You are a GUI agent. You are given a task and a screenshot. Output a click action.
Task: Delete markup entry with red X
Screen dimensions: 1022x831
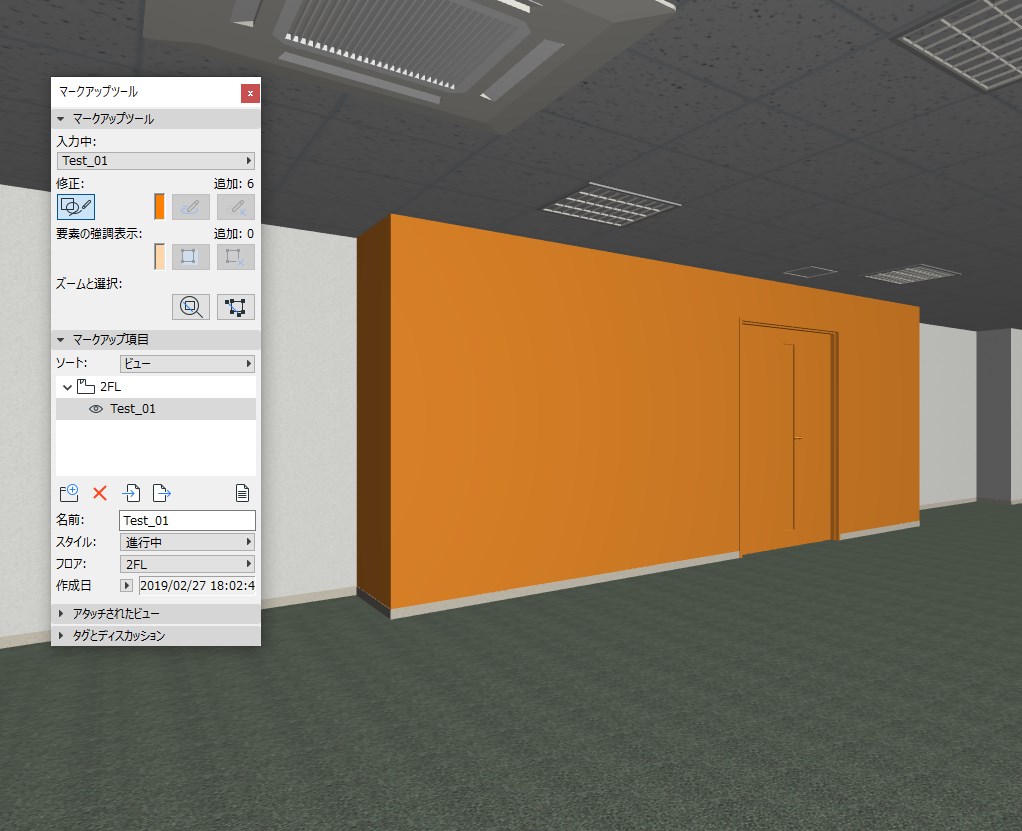click(x=100, y=493)
